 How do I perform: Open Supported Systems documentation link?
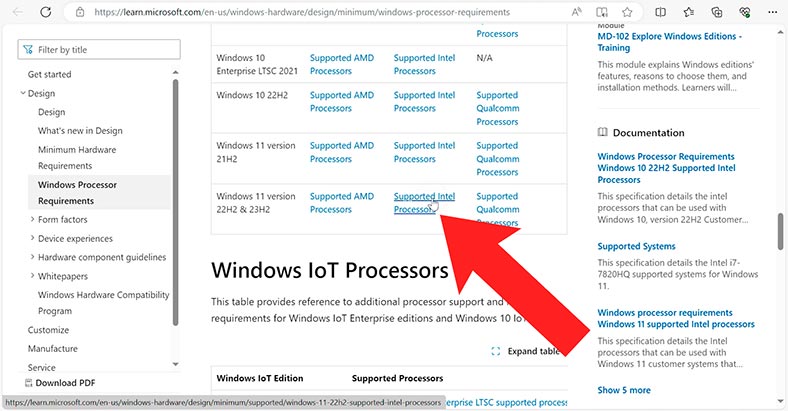(x=636, y=246)
